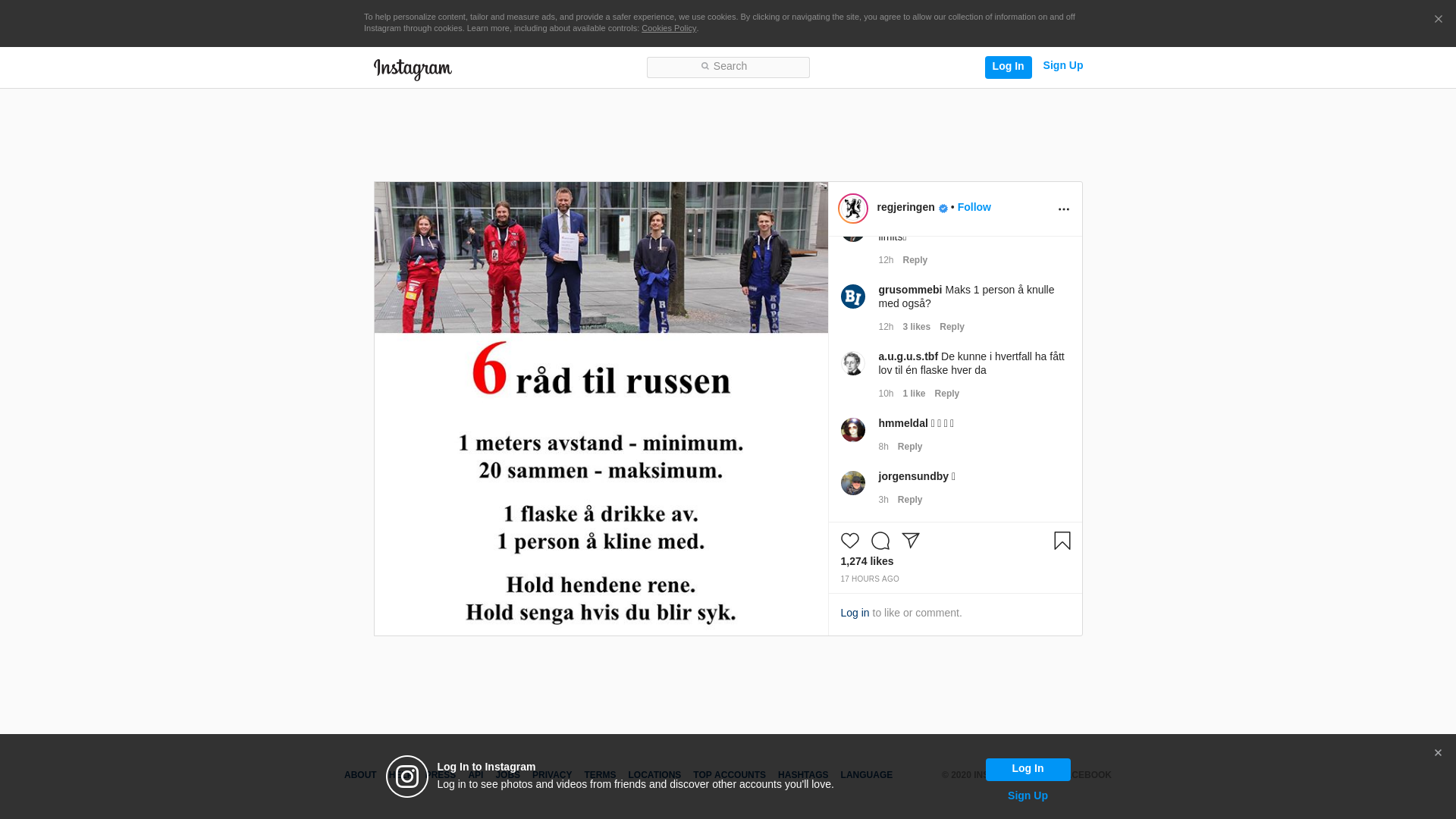
Task: Click the regjeringen username
Action: pyautogui.click(x=905, y=207)
